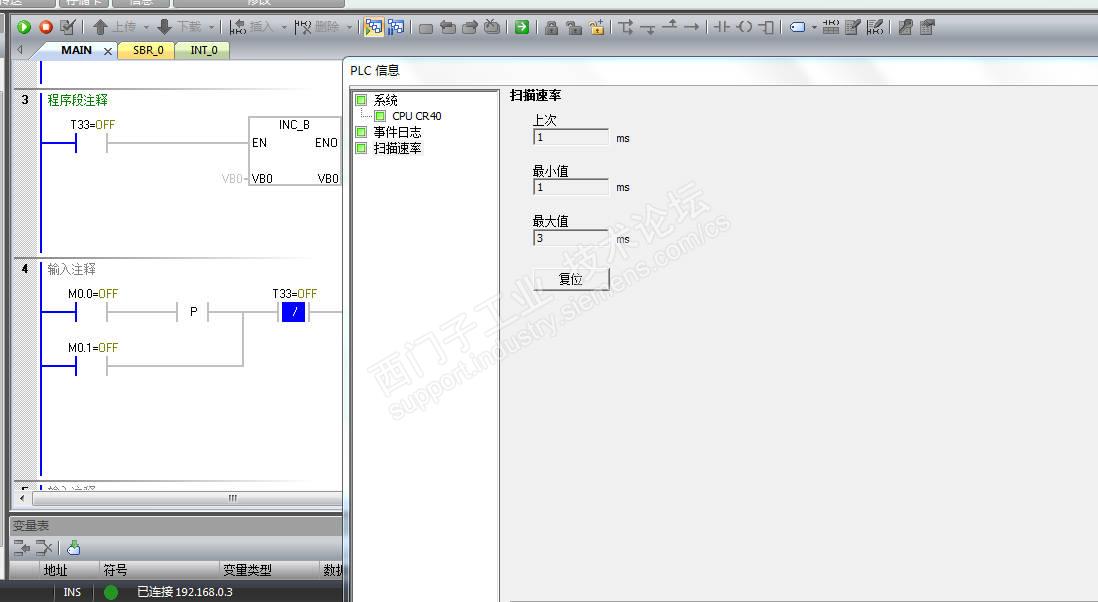The image size is (1098, 602).
Task: Click the P positive edge contact
Action: pyautogui.click(x=193, y=312)
